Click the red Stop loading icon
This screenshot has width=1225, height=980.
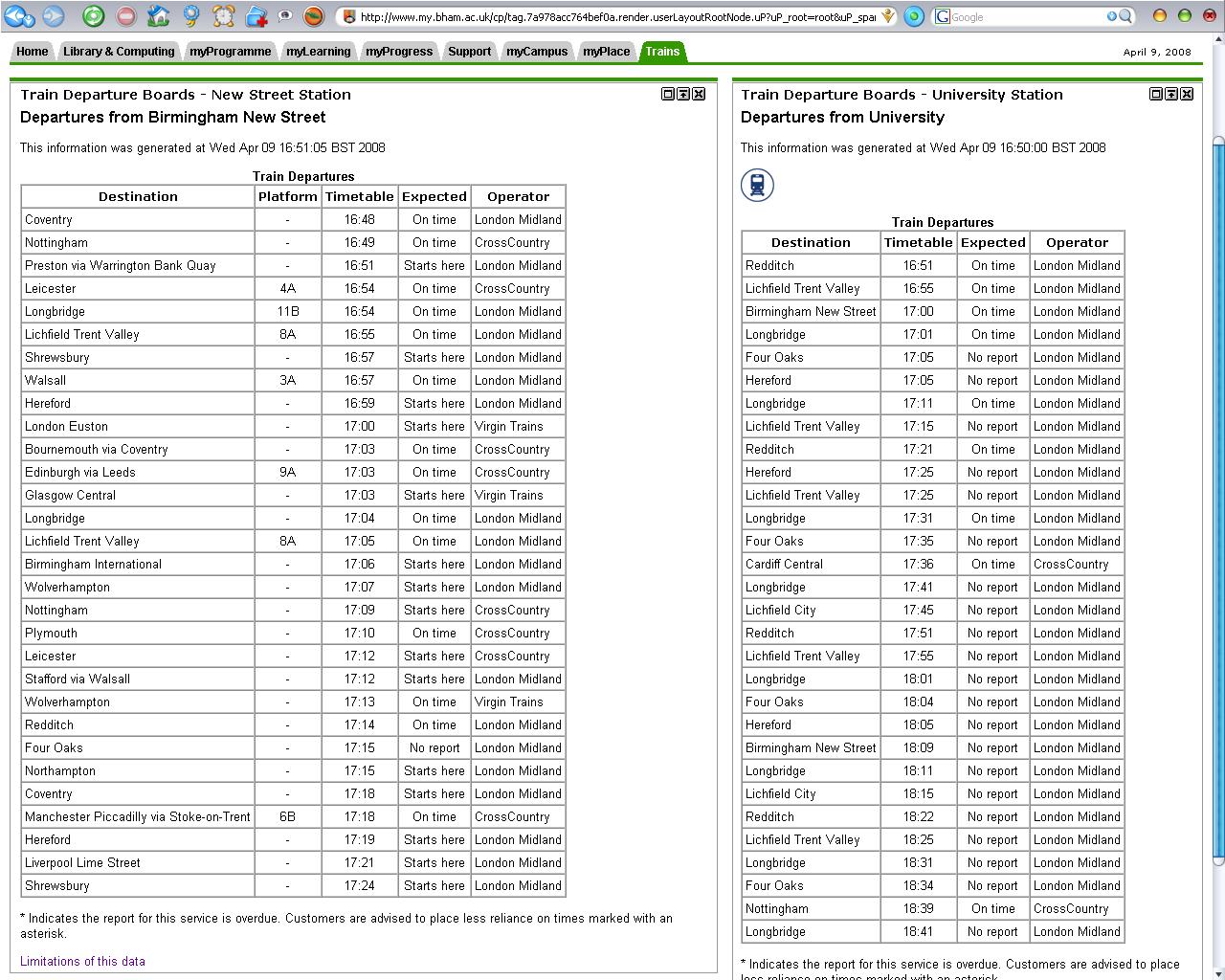pyautogui.click(x=125, y=16)
